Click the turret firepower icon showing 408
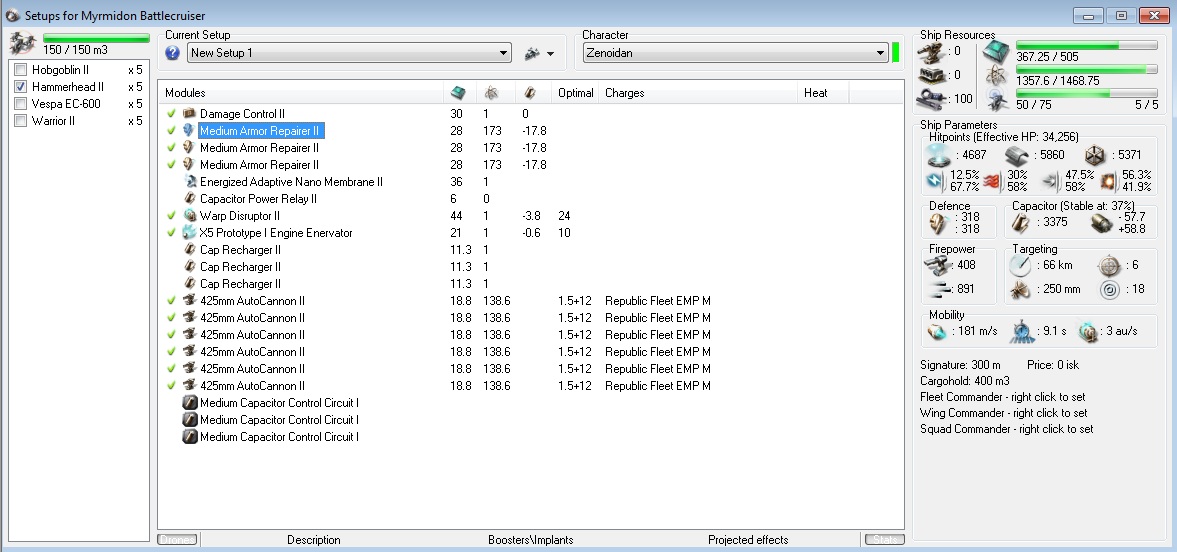Image resolution: width=1177 pixels, height=552 pixels. [x=939, y=264]
